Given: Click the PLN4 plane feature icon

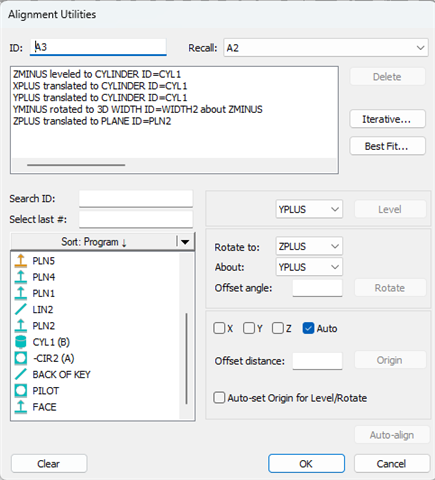Looking at the screenshot, I should [21, 277].
